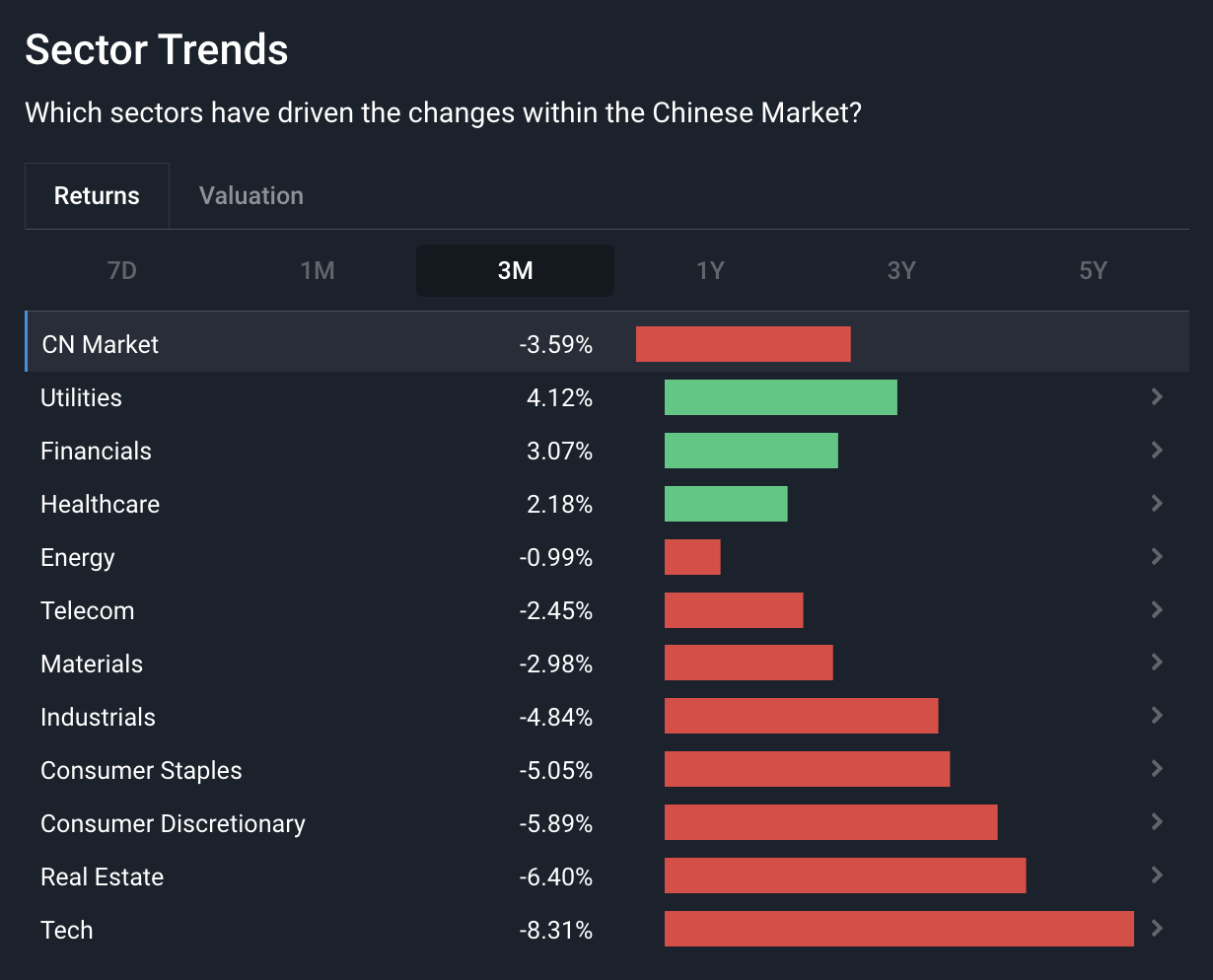Click the green Utilities return bar
This screenshot has height=980, width=1213.
pos(780,397)
